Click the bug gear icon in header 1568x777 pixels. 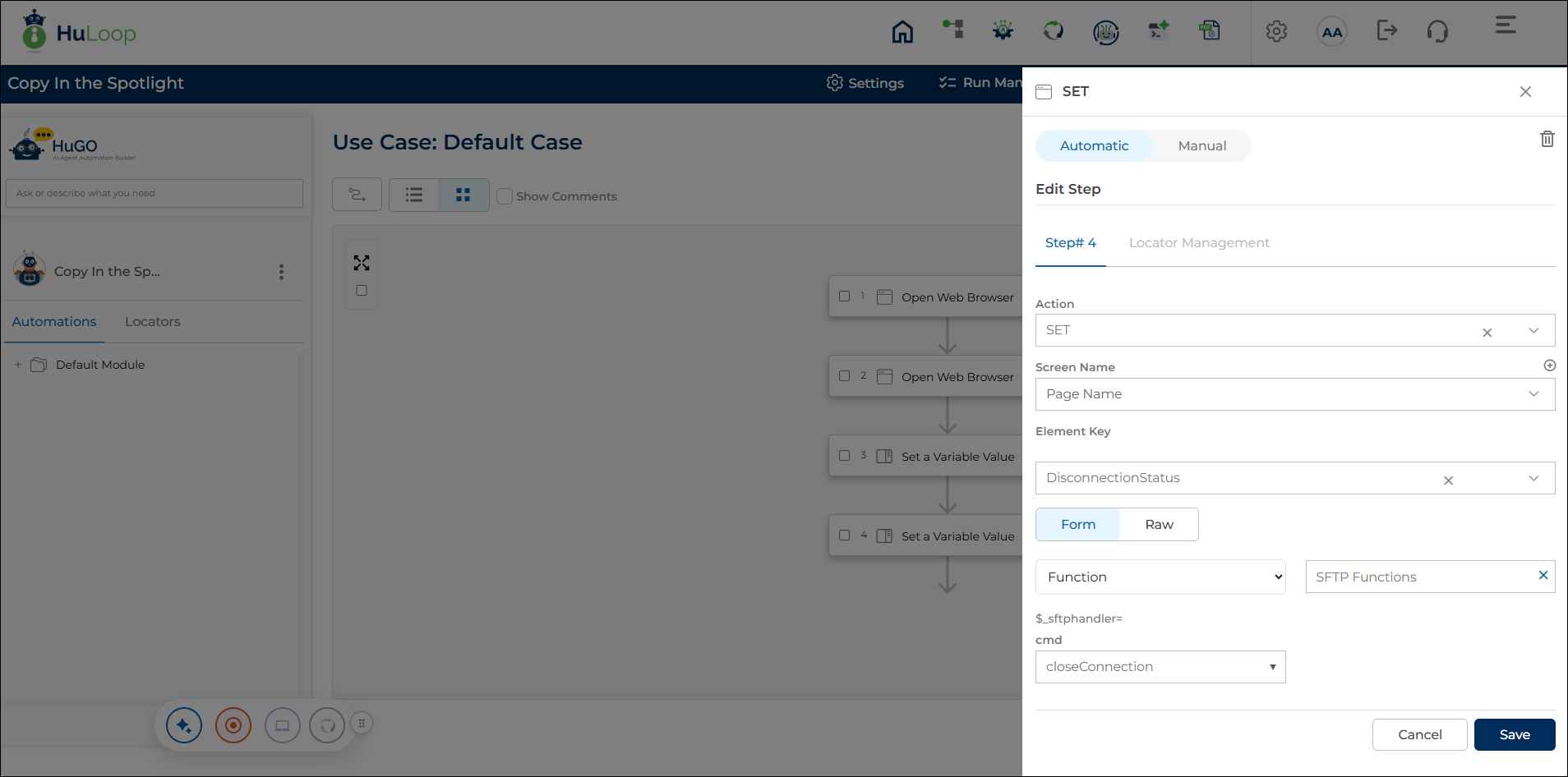click(1003, 31)
